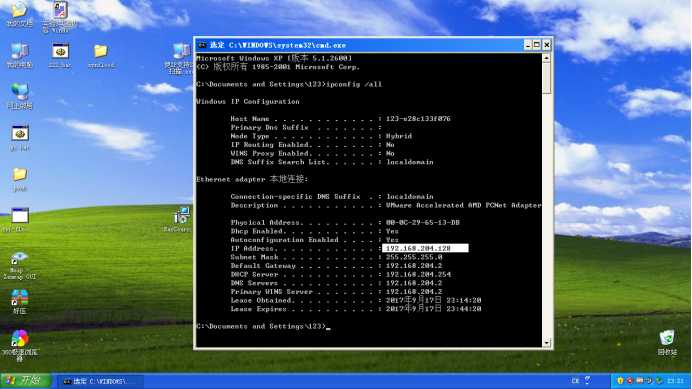Click the help question mark in language bar
Image resolution: width=692 pixels, height=389 pixels.
point(588,380)
